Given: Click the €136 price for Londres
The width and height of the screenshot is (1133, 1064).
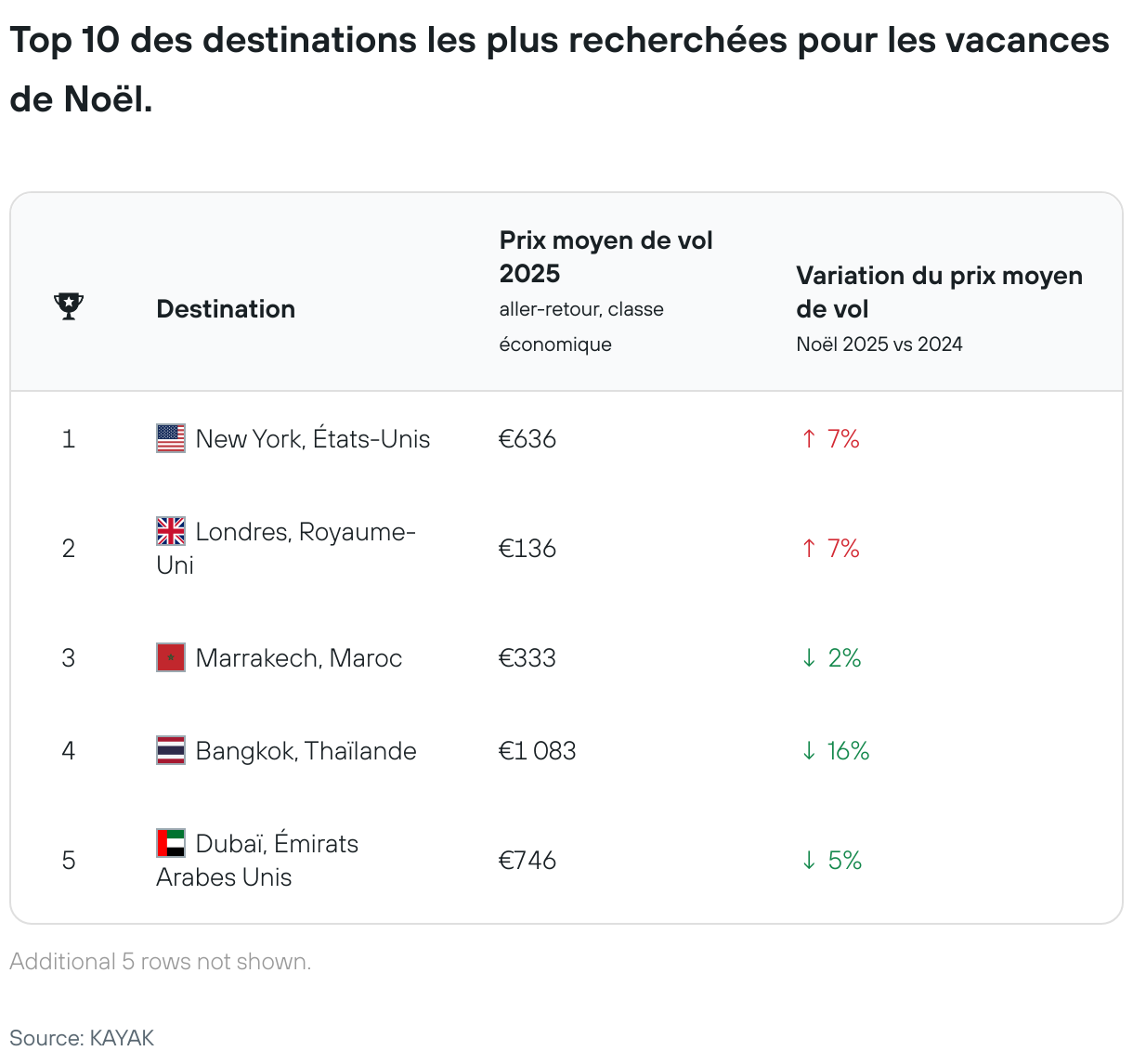Looking at the screenshot, I should [x=527, y=548].
